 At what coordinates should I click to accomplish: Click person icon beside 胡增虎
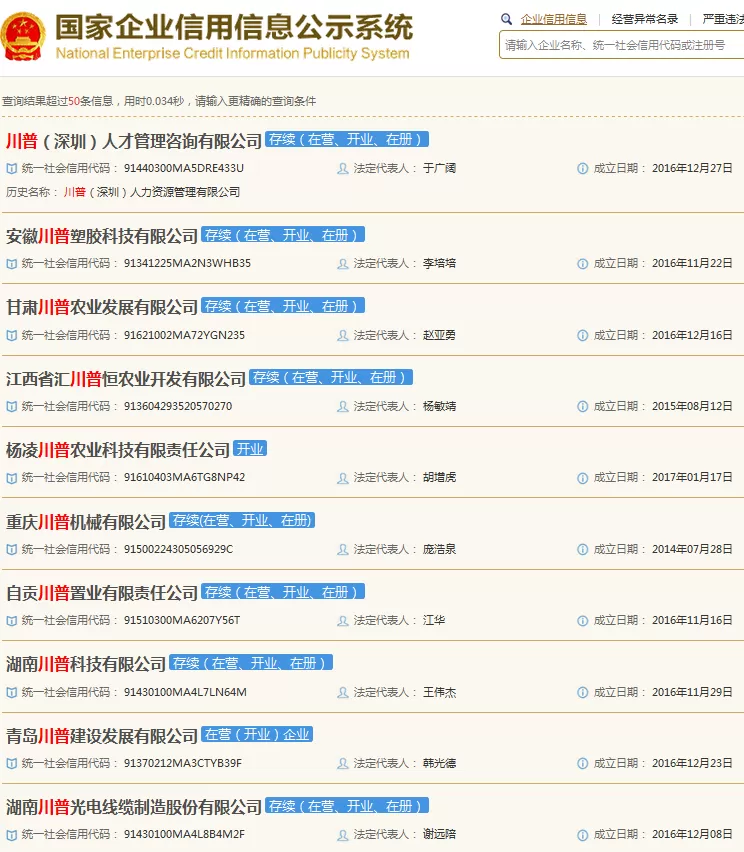pyautogui.click(x=343, y=478)
